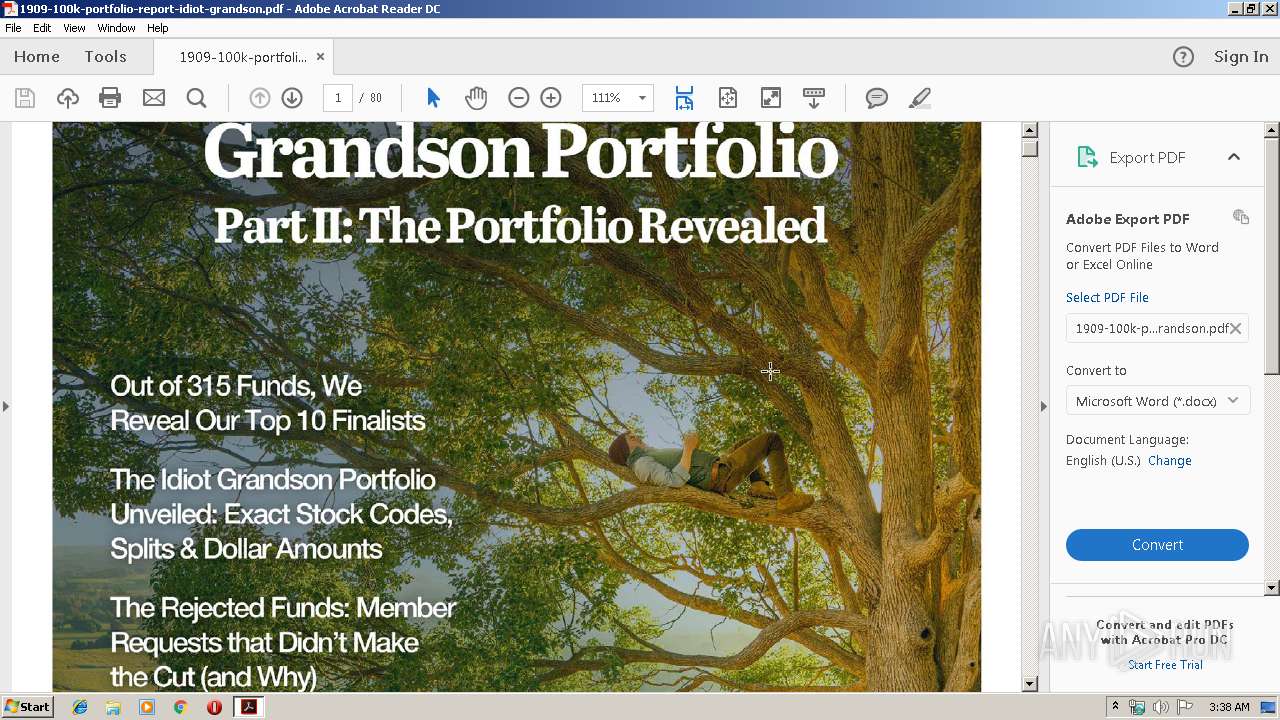Add a sticky note comment icon
1280x720 pixels.
click(x=877, y=98)
